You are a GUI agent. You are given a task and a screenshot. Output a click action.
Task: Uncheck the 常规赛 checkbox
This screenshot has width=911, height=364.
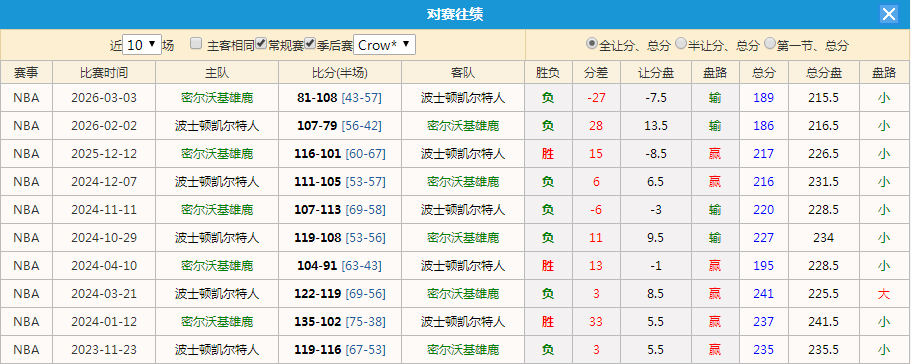point(261,43)
